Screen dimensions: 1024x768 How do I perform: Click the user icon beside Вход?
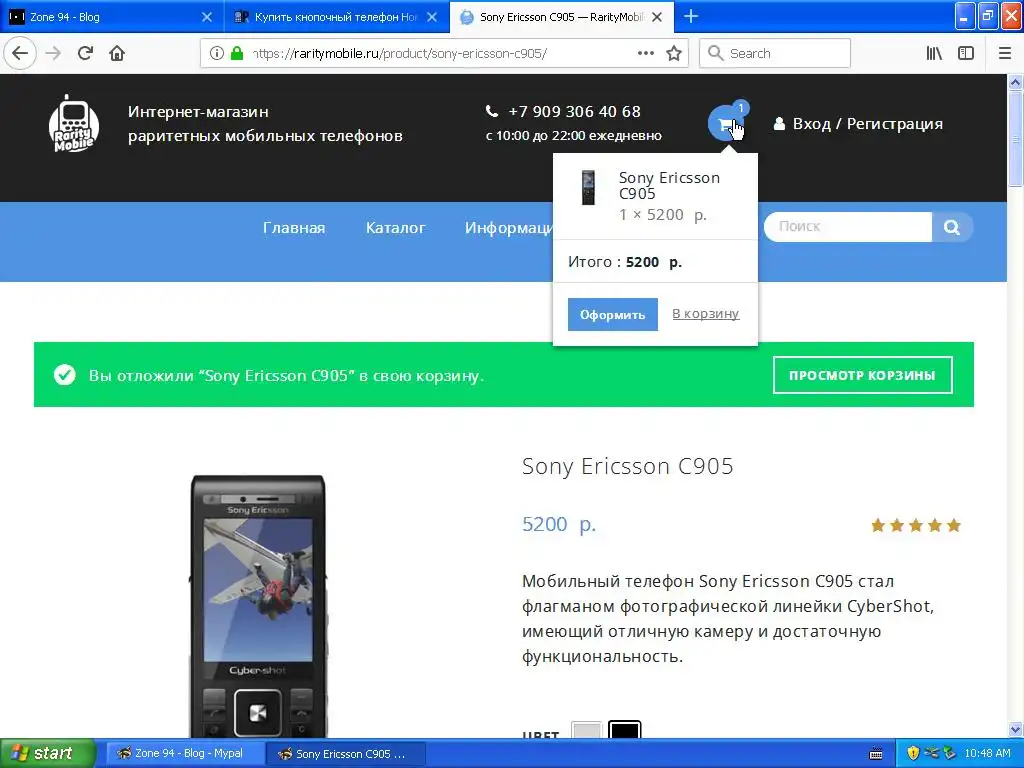pyautogui.click(x=779, y=123)
